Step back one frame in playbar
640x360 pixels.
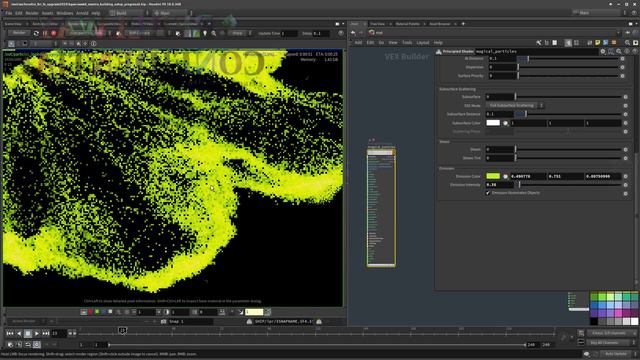pyautogui.click(x=19, y=333)
